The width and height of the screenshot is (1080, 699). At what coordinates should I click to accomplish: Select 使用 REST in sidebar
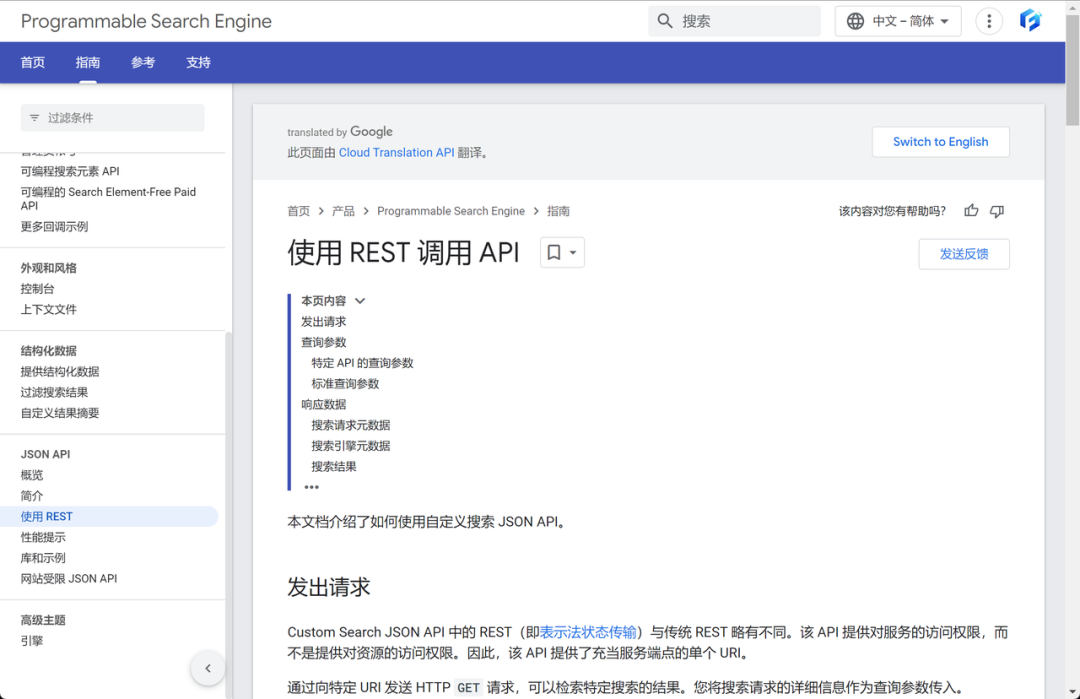pos(109,517)
